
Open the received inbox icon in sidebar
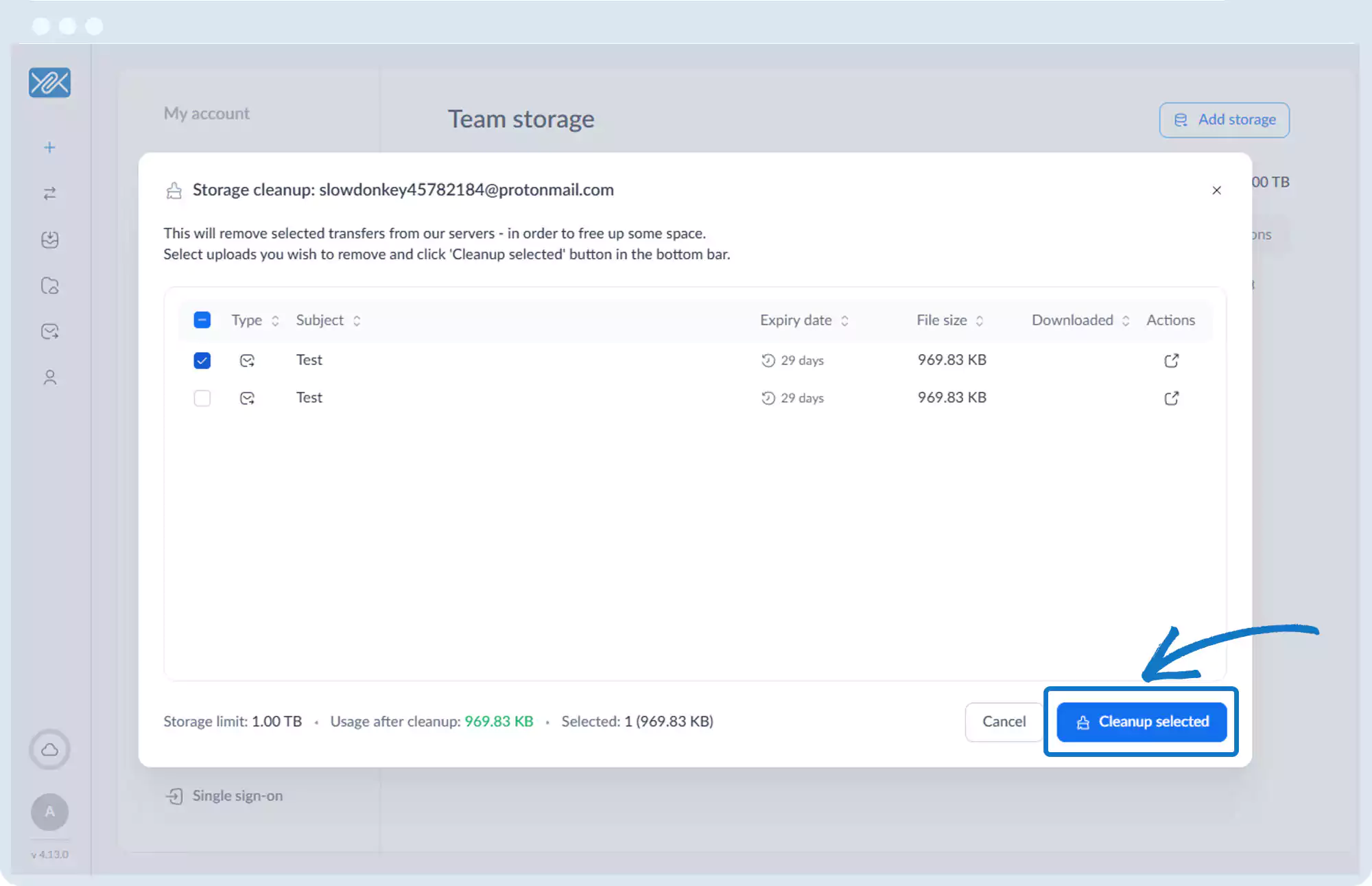pos(49,240)
